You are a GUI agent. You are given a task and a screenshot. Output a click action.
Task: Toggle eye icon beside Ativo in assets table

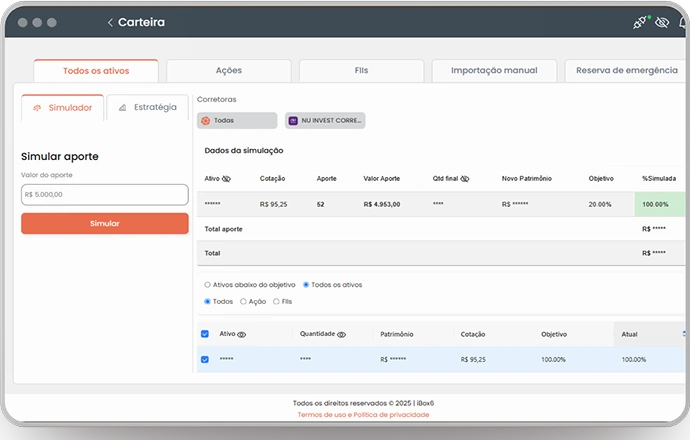tap(242, 334)
